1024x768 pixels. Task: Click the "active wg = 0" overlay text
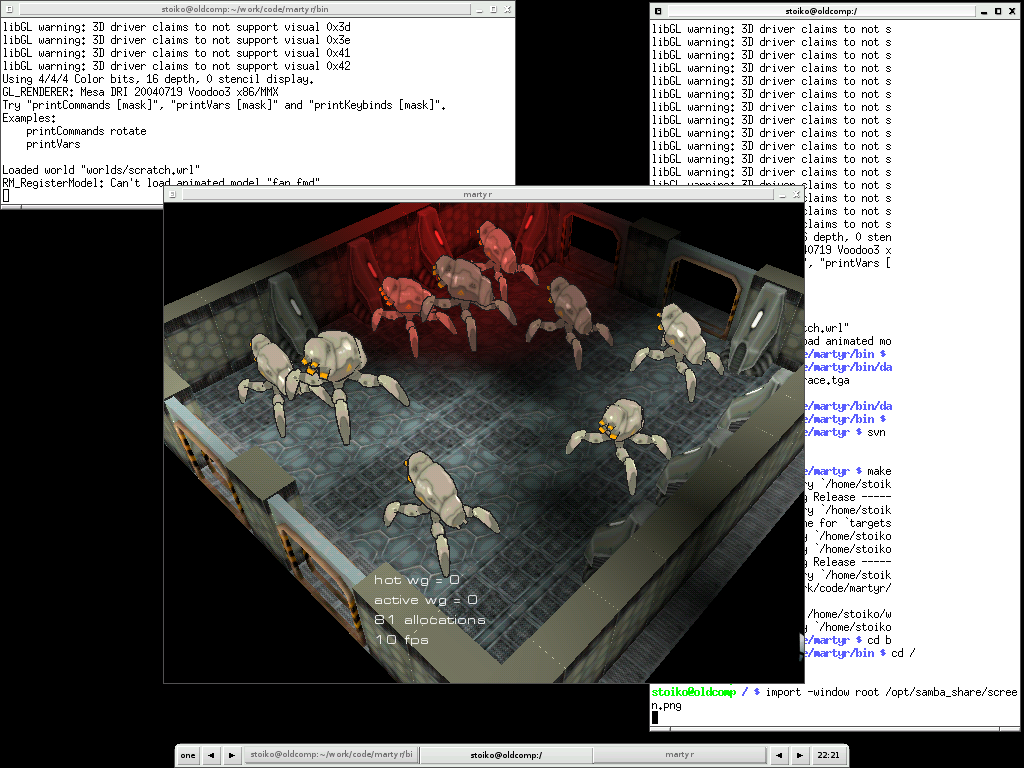tap(426, 600)
